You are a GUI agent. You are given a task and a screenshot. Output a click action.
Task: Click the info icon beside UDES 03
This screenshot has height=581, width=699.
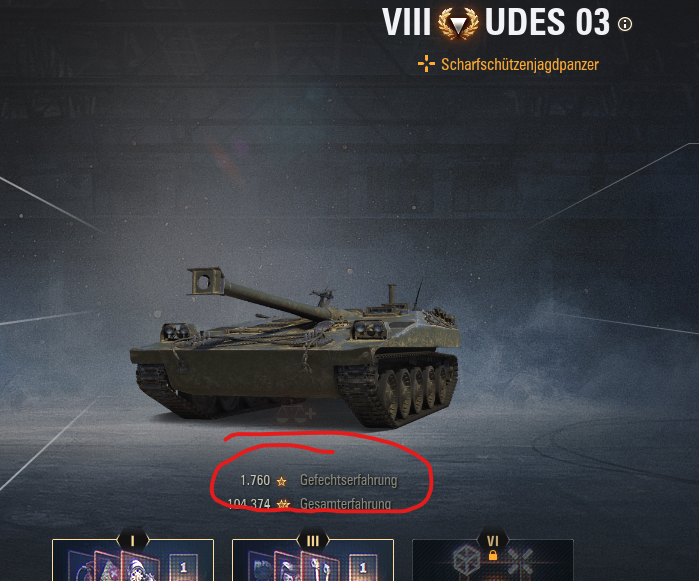pyautogui.click(x=625, y=24)
